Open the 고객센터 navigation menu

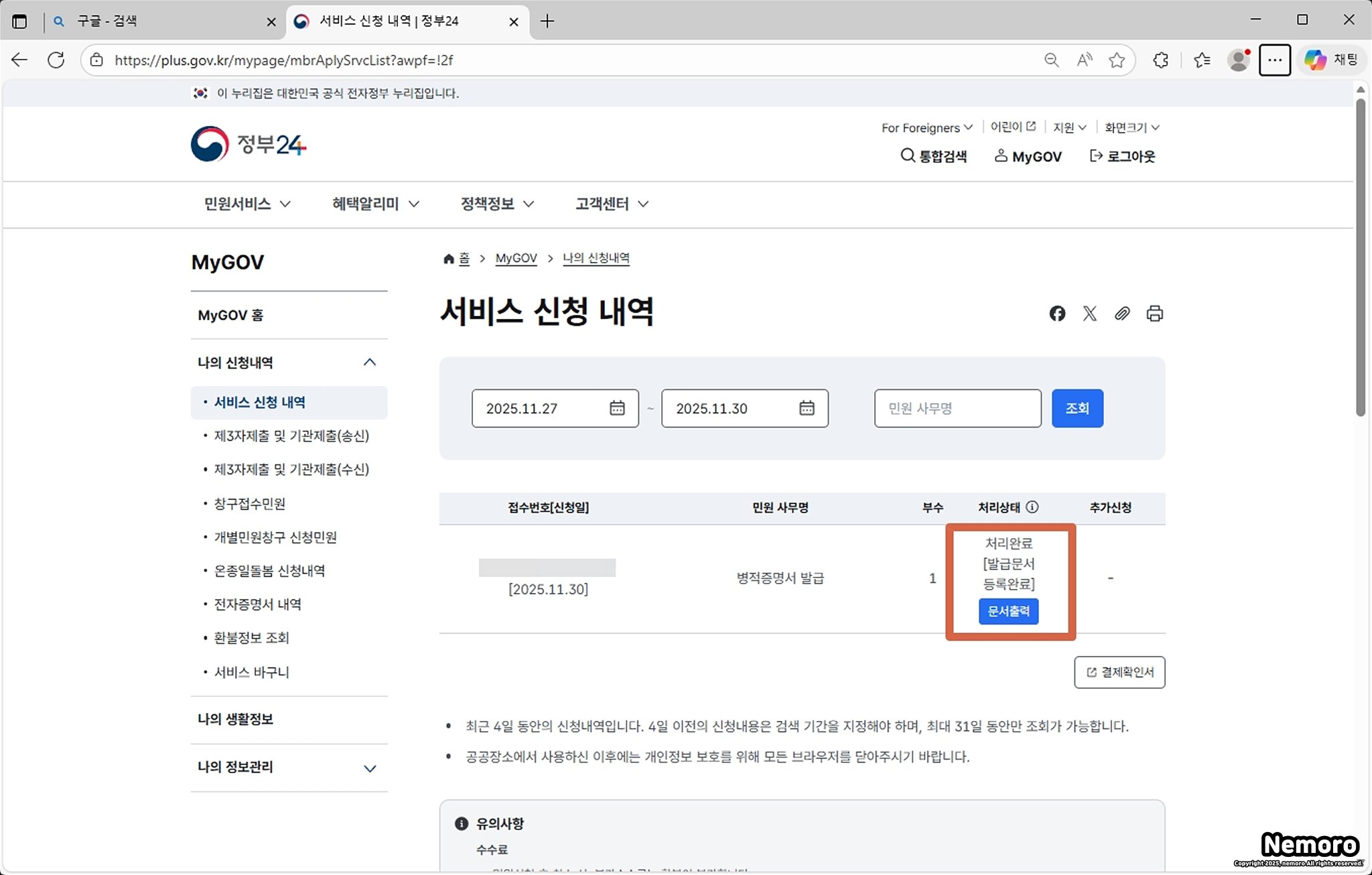[x=611, y=204]
